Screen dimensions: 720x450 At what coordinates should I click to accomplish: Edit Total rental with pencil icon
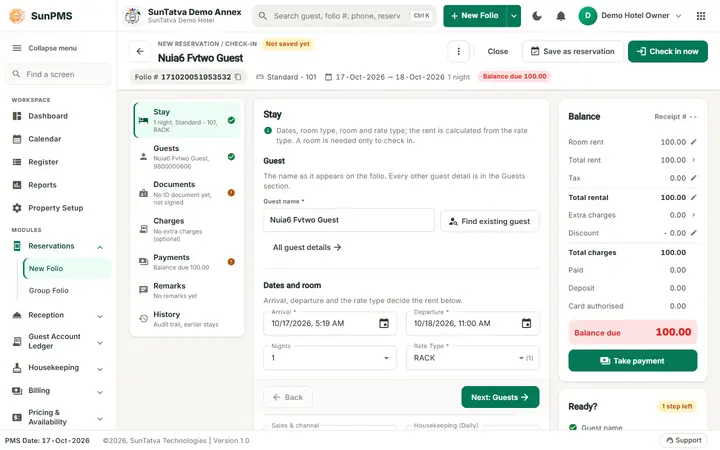[x=693, y=197]
